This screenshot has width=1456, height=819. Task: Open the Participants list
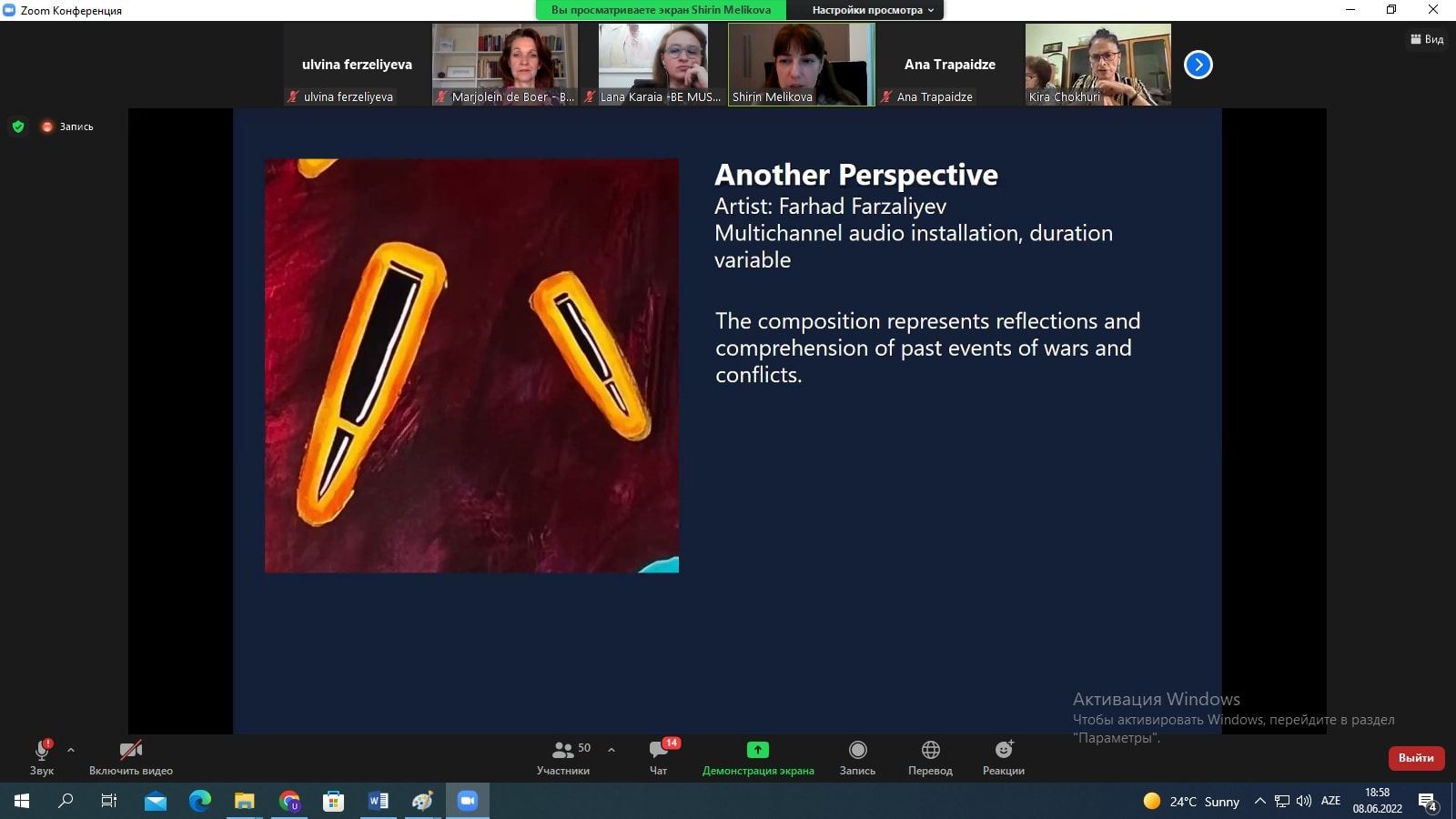(563, 751)
